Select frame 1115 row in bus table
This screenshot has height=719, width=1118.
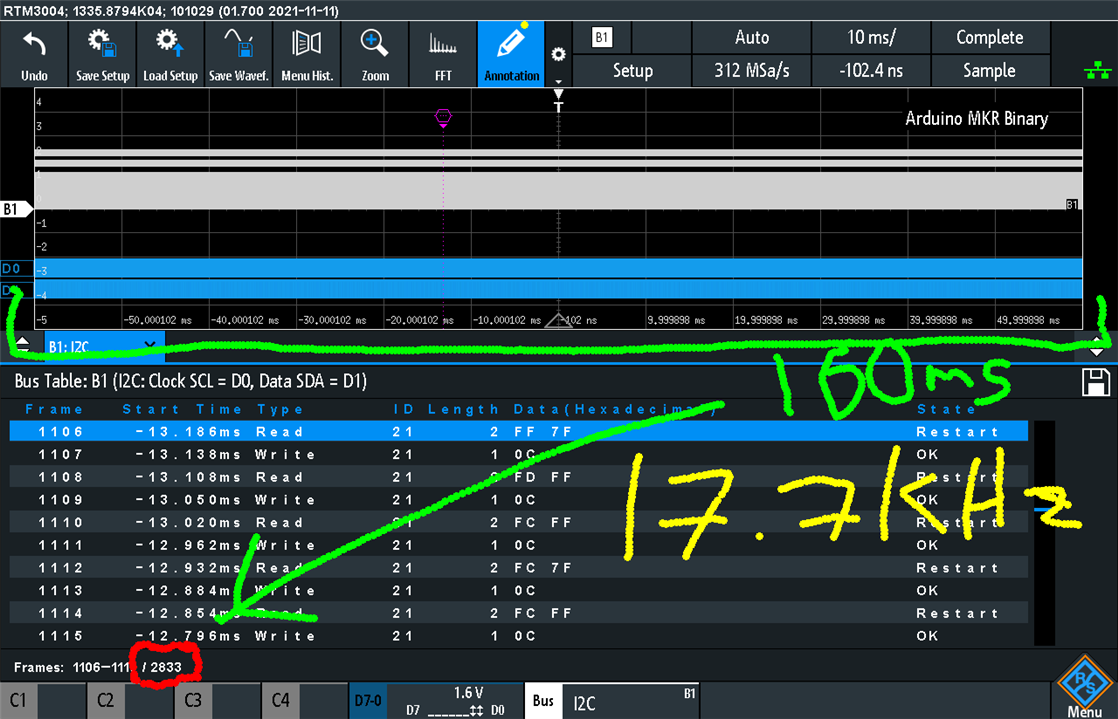coord(518,636)
